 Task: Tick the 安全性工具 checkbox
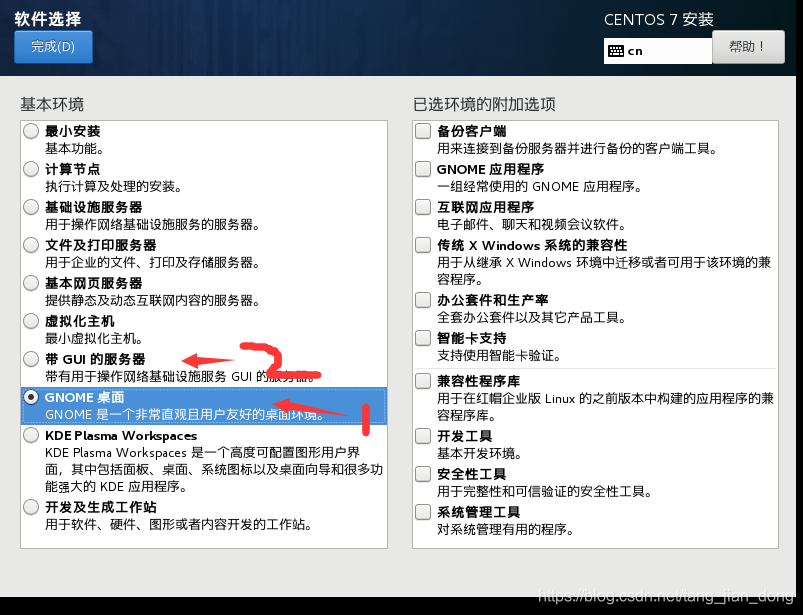click(423, 474)
